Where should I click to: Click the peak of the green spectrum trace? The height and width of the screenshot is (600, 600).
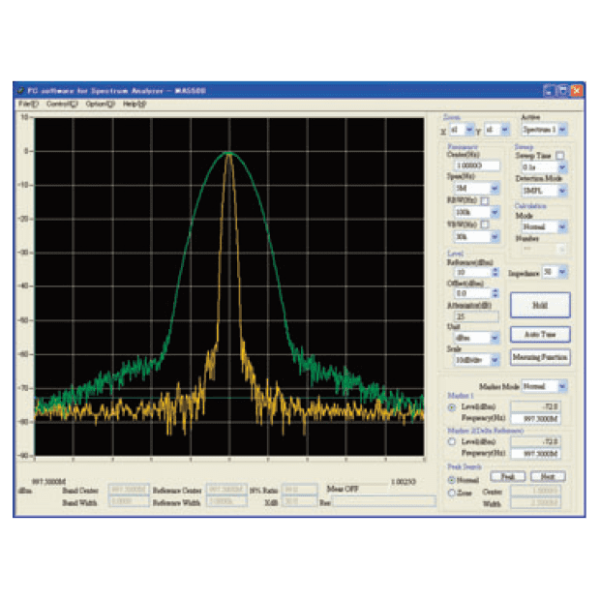pos(229,153)
